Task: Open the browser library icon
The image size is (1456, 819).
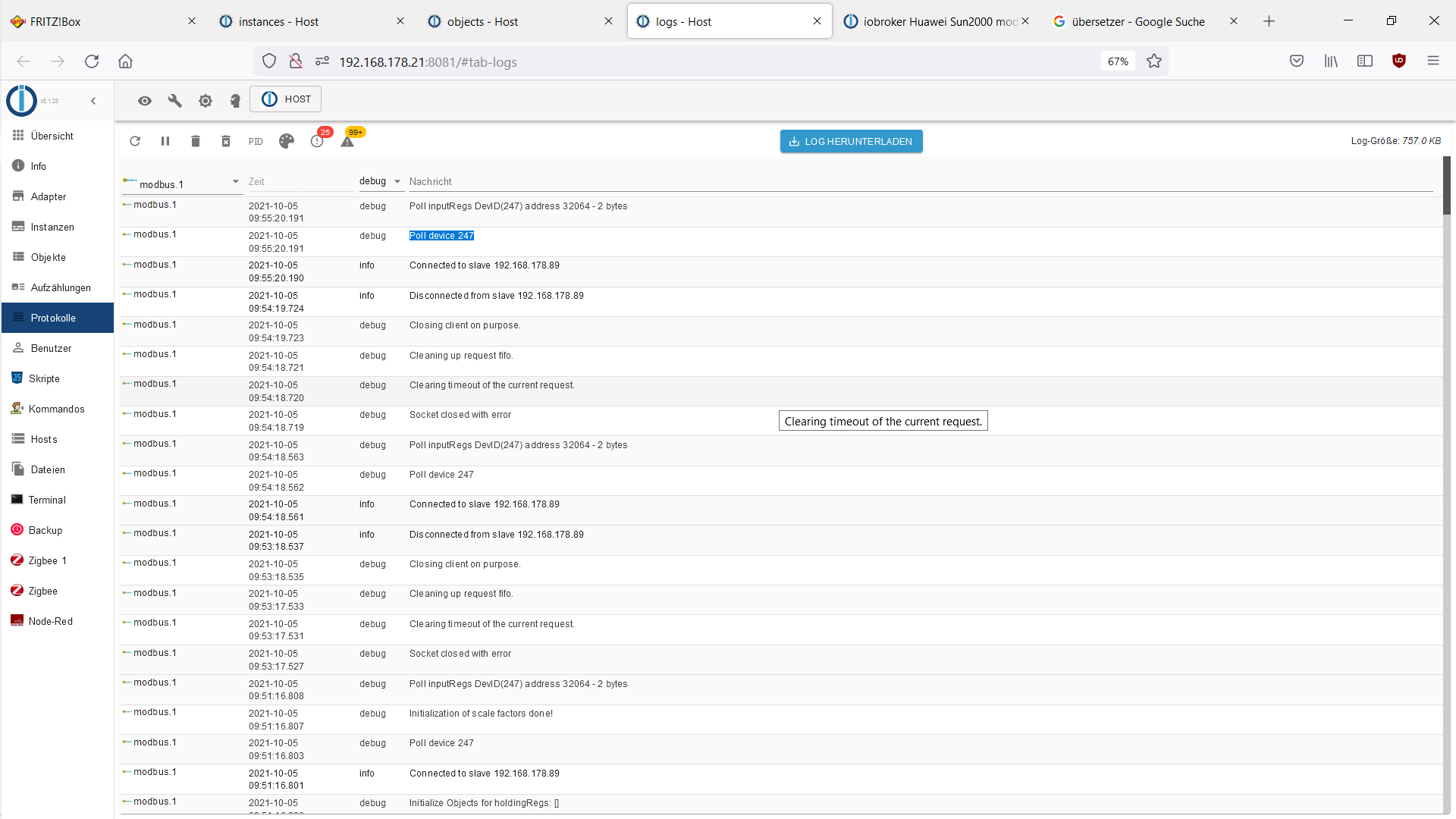Action: coord(1331,61)
